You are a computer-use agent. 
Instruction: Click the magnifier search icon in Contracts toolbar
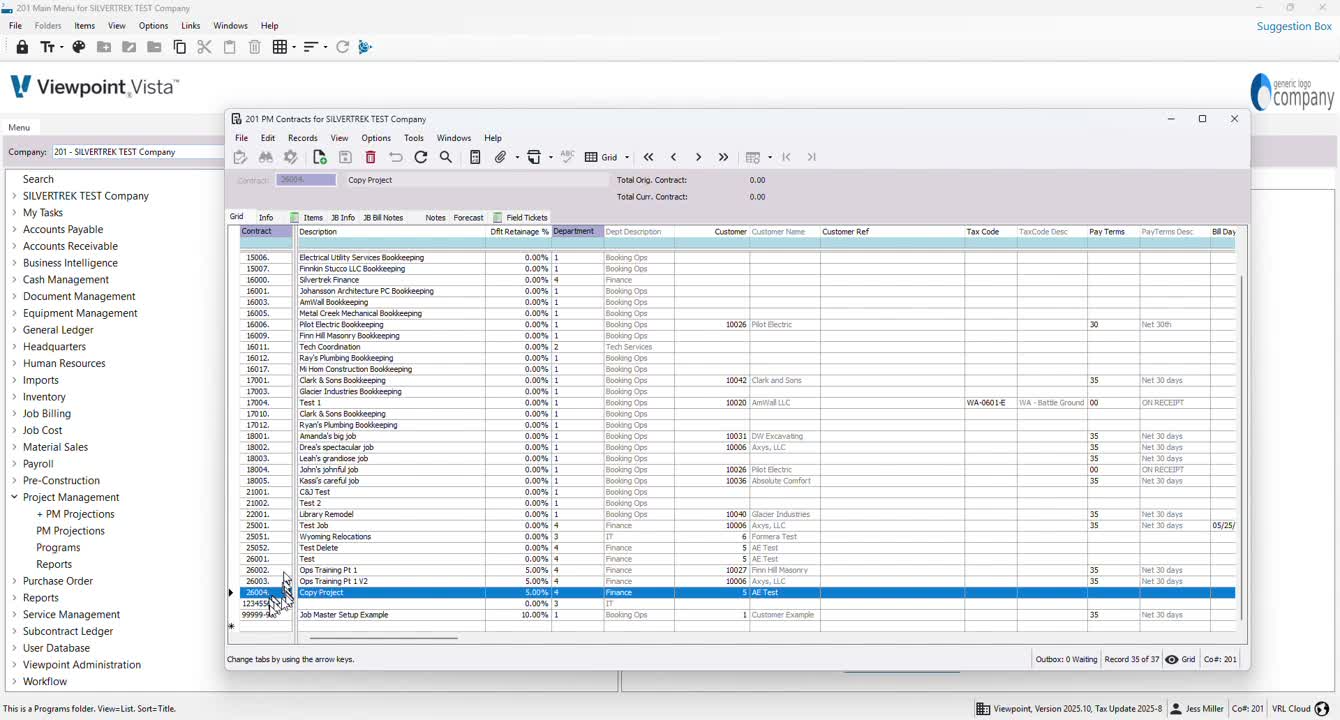[x=446, y=157]
